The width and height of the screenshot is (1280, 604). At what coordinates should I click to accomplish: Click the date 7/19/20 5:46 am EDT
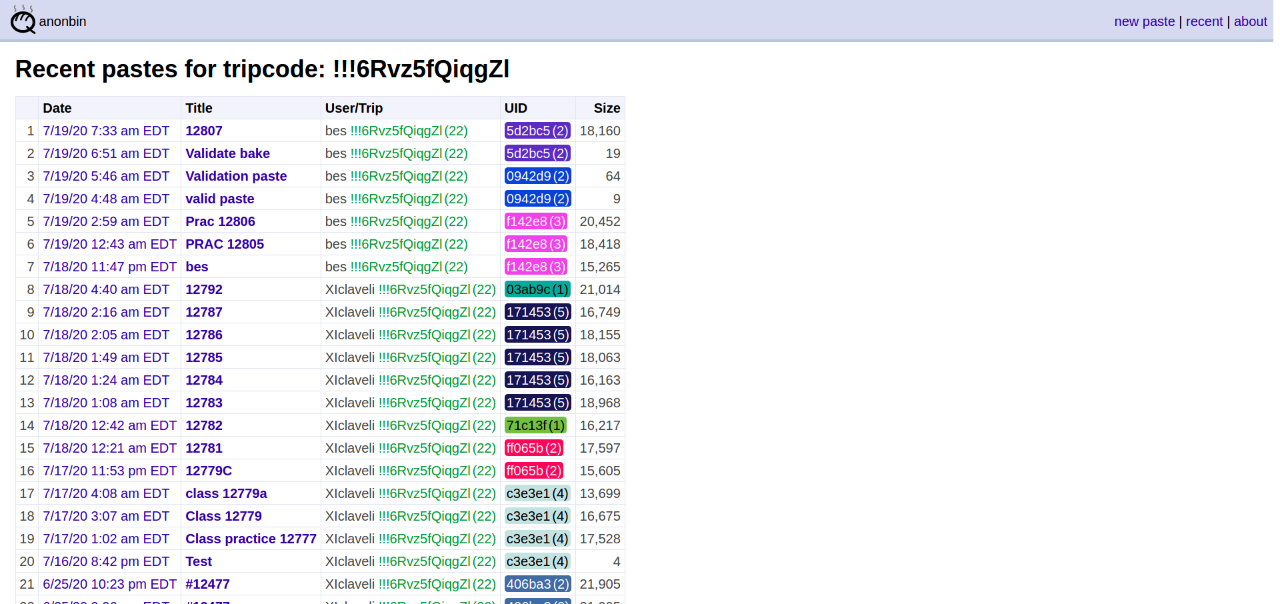click(106, 176)
